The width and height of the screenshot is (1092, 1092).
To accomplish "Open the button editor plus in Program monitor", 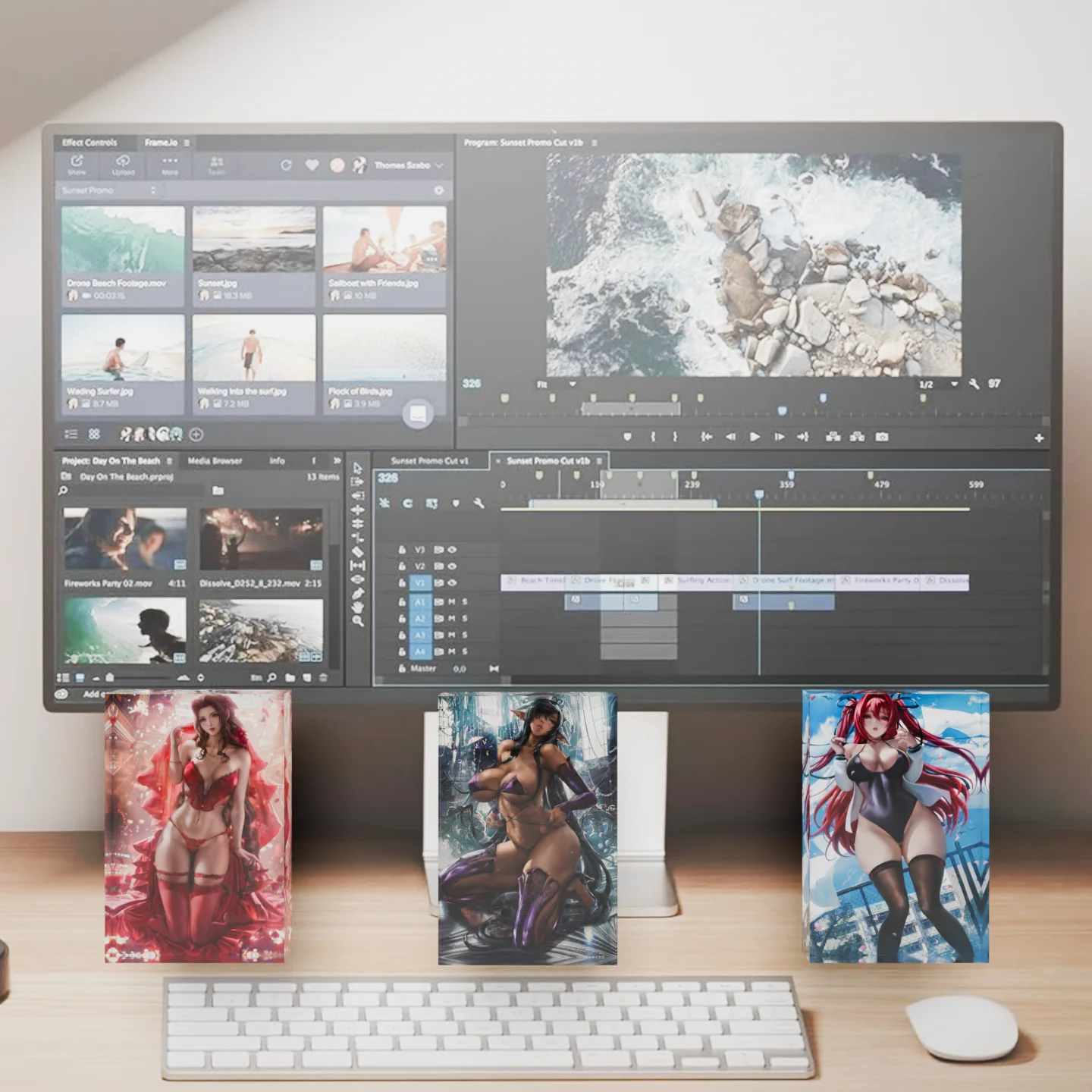I will pos(1039,438).
